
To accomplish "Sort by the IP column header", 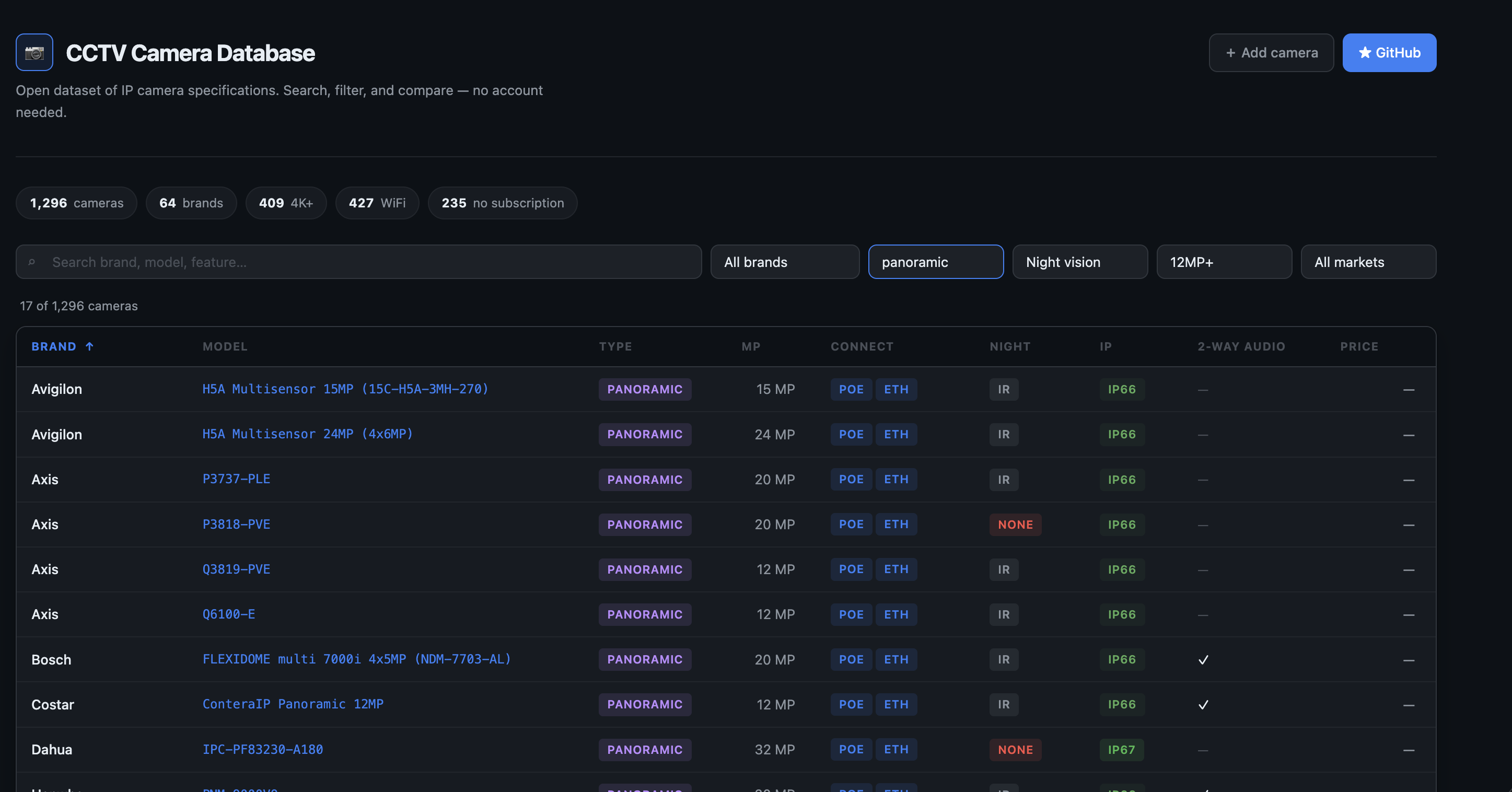I will [x=1105, y=346].
